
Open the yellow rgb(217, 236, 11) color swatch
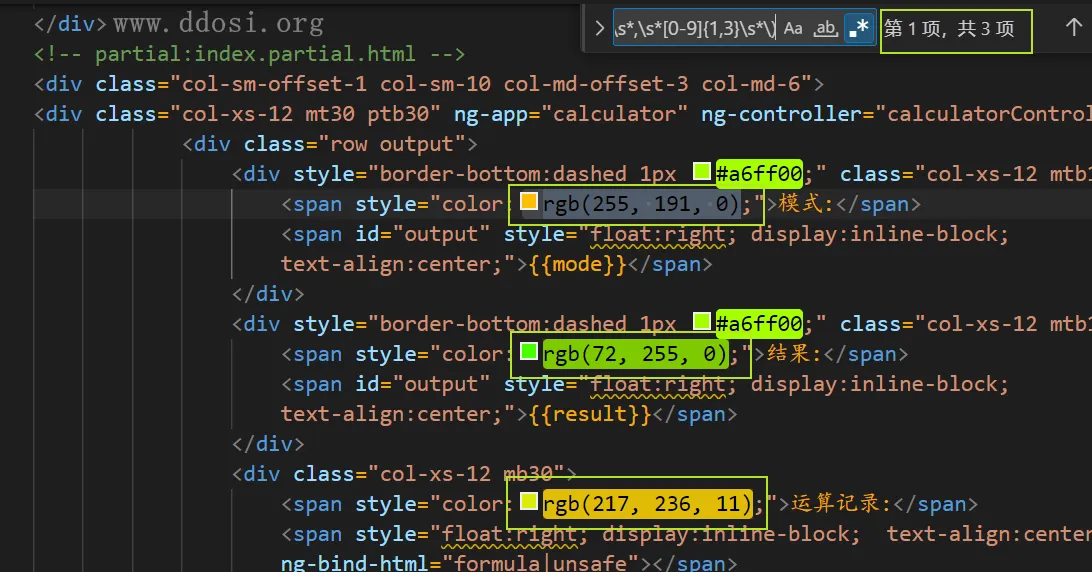pyautogui.click(x=529, y=503)
